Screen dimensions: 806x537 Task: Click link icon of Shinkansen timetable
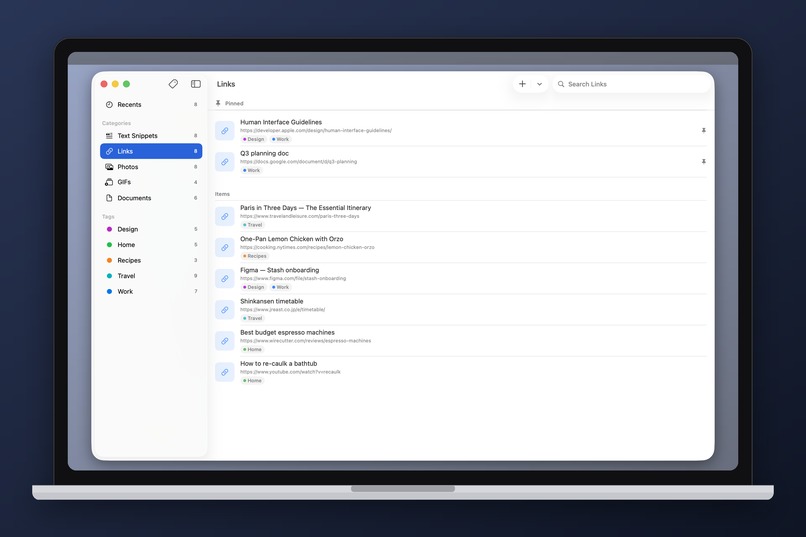click(x=225, y=310)
